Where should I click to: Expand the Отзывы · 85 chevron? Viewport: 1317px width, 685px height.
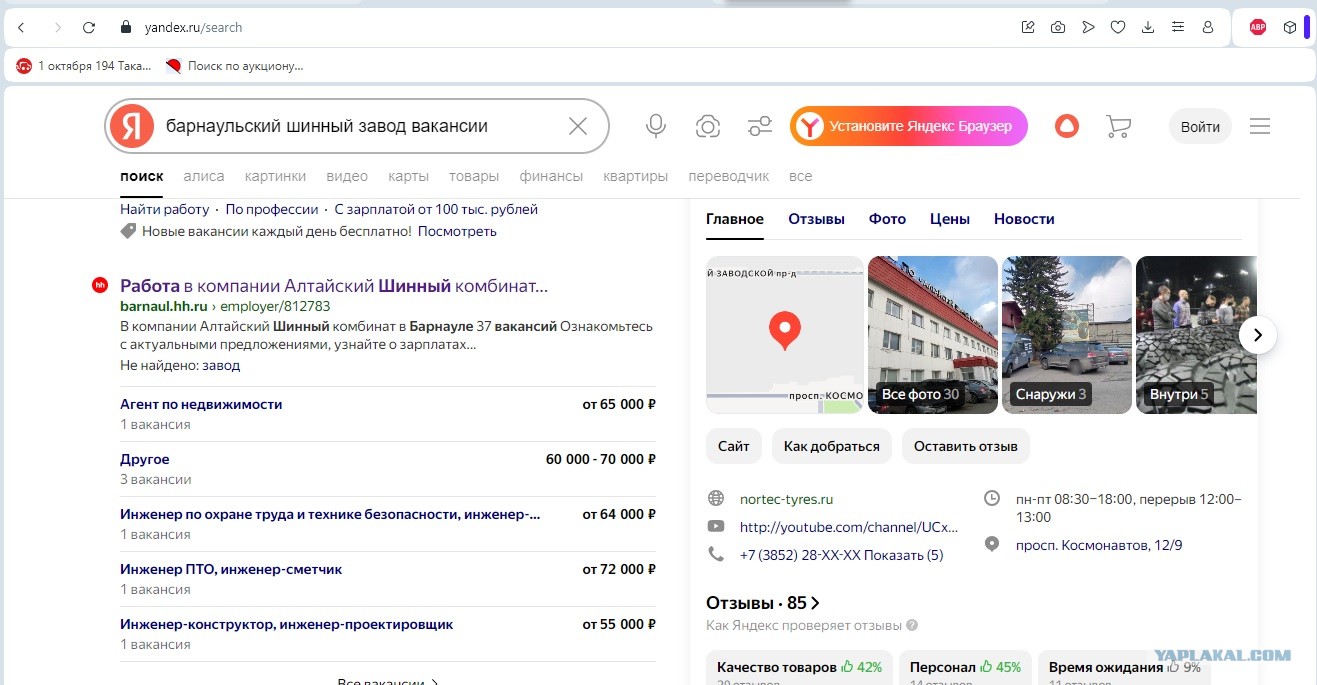(815, 603)
